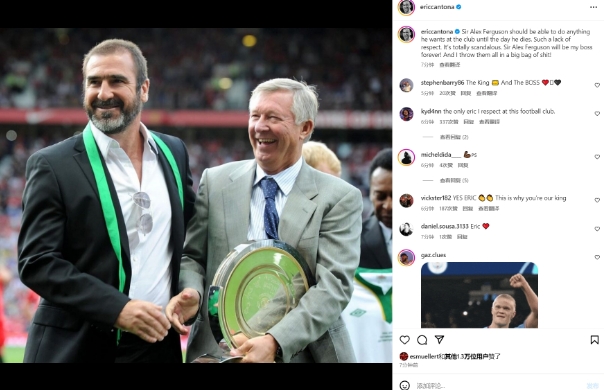Open comments with the speech bubble icon
The height and width of the screenshot is (390, 614).
(422, 340)
